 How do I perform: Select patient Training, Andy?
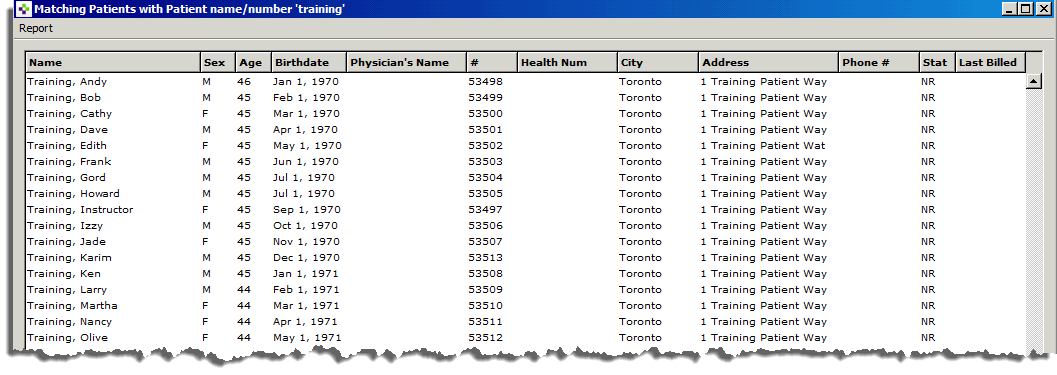click(x=525, y=82)
